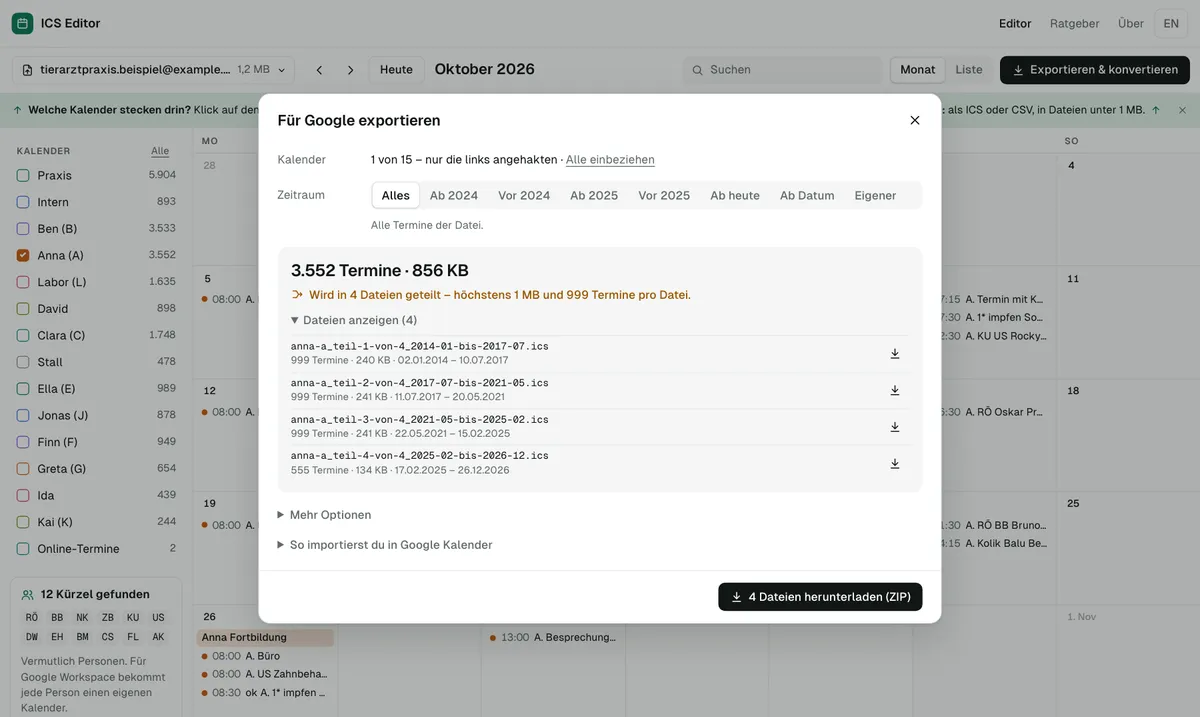The image size is (1200, 717).
Task: Open the A. RÖ Oskar event
Action: click(995, 411)
